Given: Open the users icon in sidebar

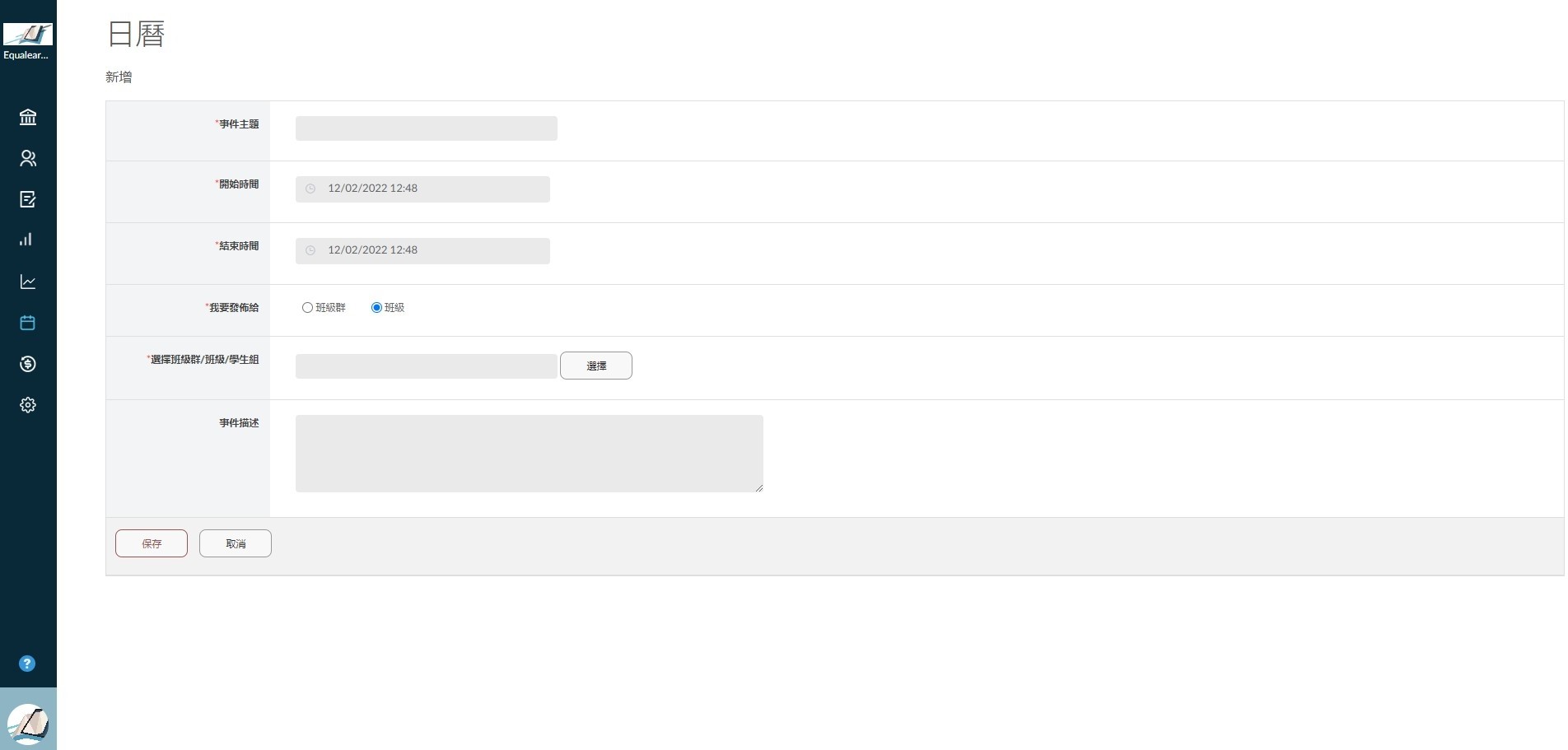Looking at the screenshot, I should point(28,158).
